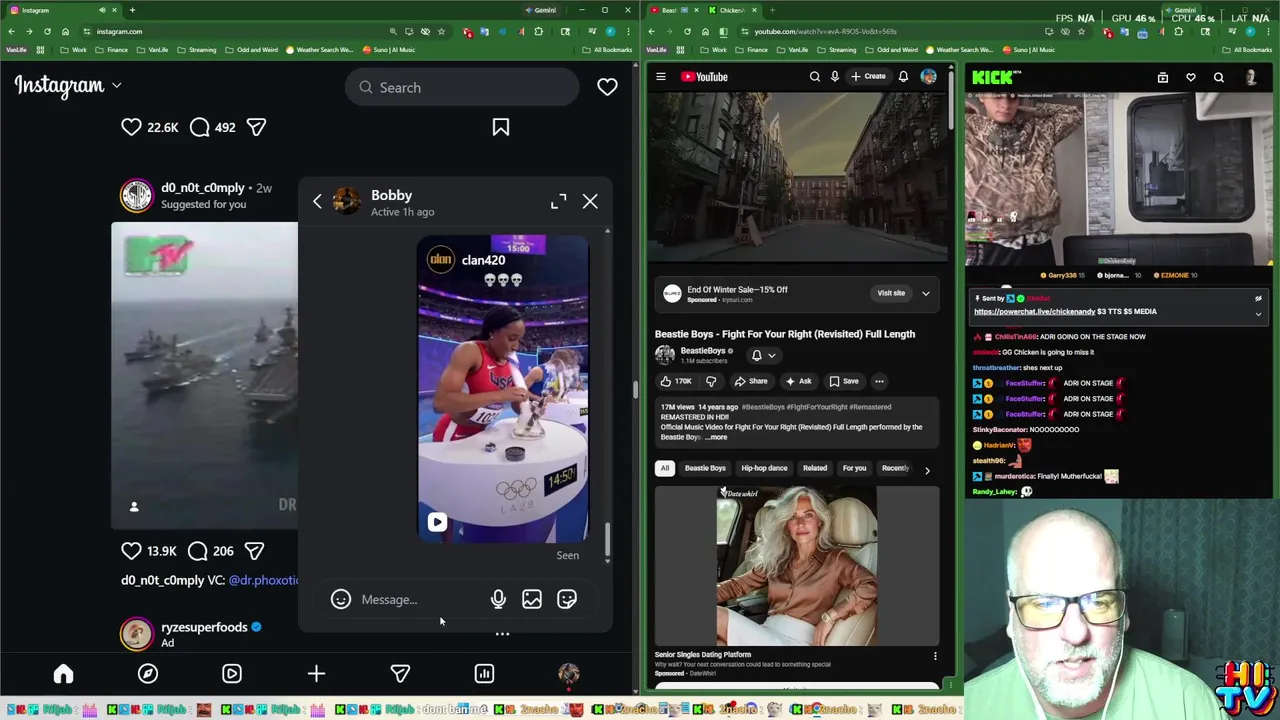Open the Senior Singles Dating ad thumbnail
1280x720 pixels.
[797, 566]
